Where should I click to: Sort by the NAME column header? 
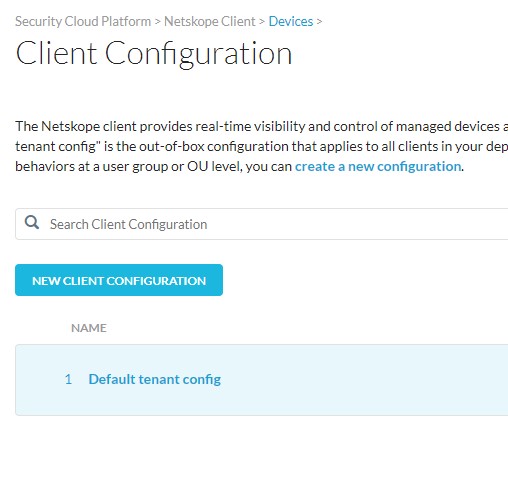click(x=89, y=328)
